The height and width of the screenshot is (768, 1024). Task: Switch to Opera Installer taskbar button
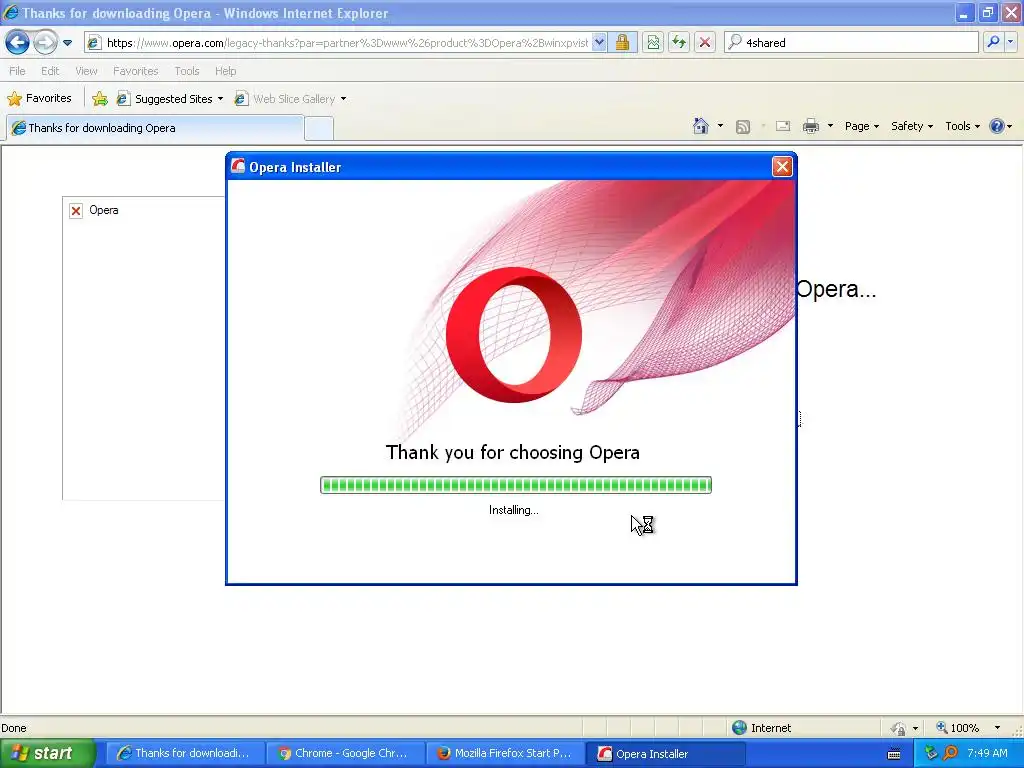point(665,753)
